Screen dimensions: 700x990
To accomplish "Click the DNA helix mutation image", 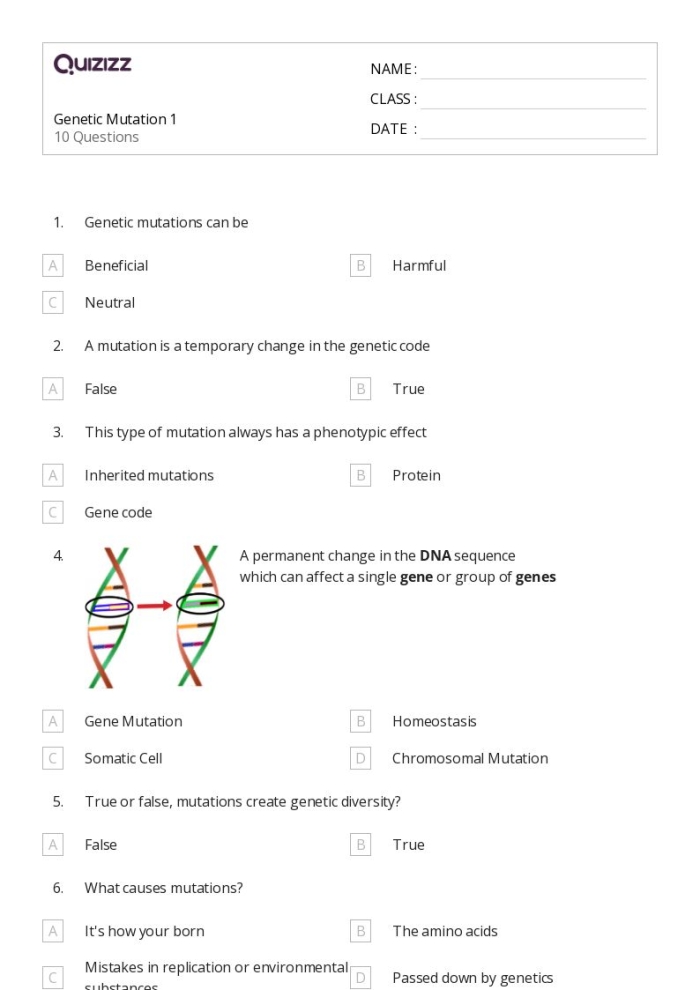I will click(154, 616).
